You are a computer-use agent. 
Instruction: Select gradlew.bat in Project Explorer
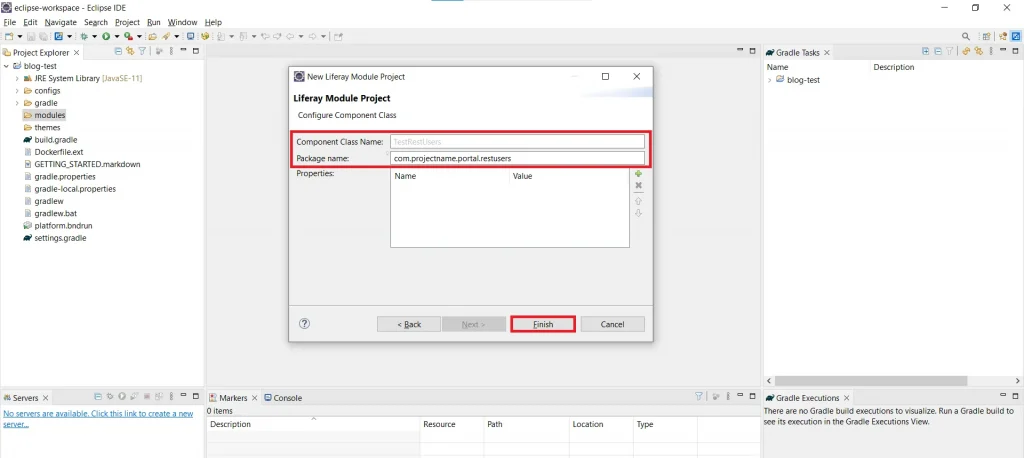click(x=56, y=213)
